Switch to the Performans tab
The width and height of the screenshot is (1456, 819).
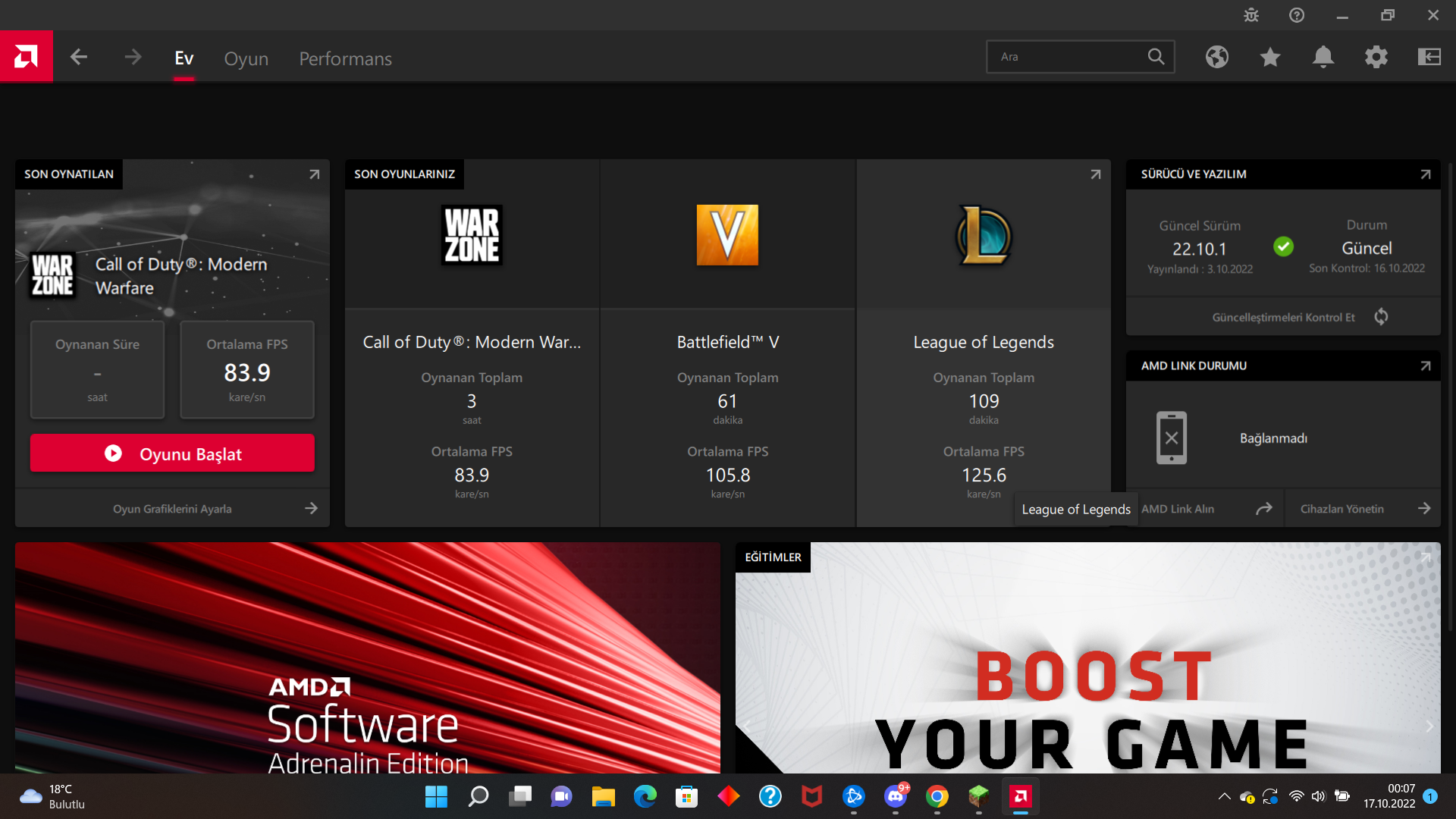pyautogui.click(x=345, y=58)
